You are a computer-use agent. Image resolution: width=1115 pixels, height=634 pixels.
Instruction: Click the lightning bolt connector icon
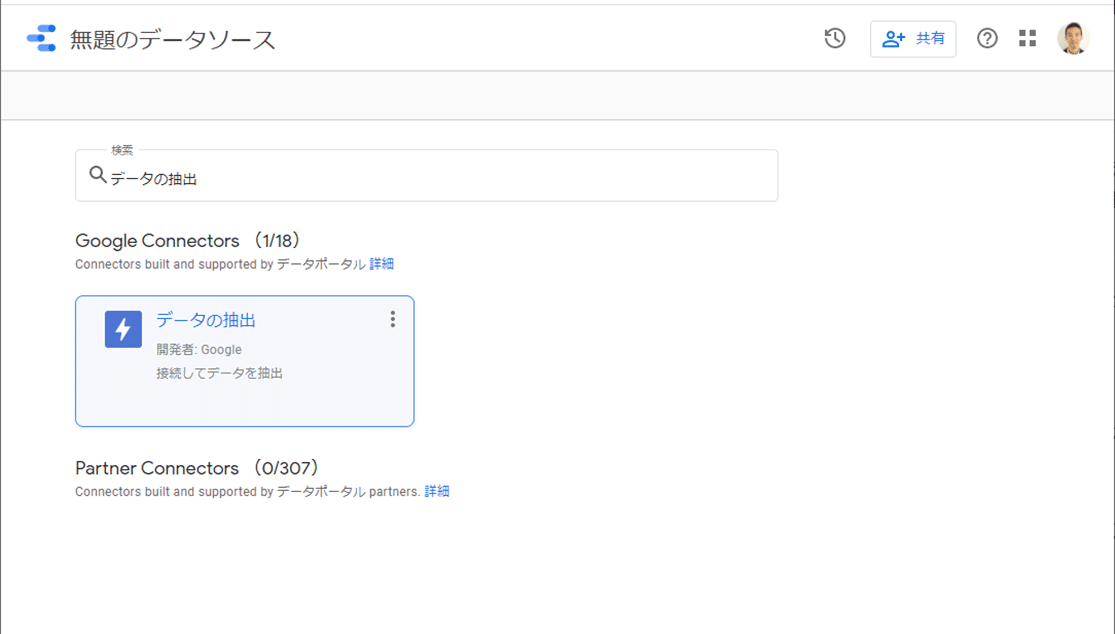123,329
